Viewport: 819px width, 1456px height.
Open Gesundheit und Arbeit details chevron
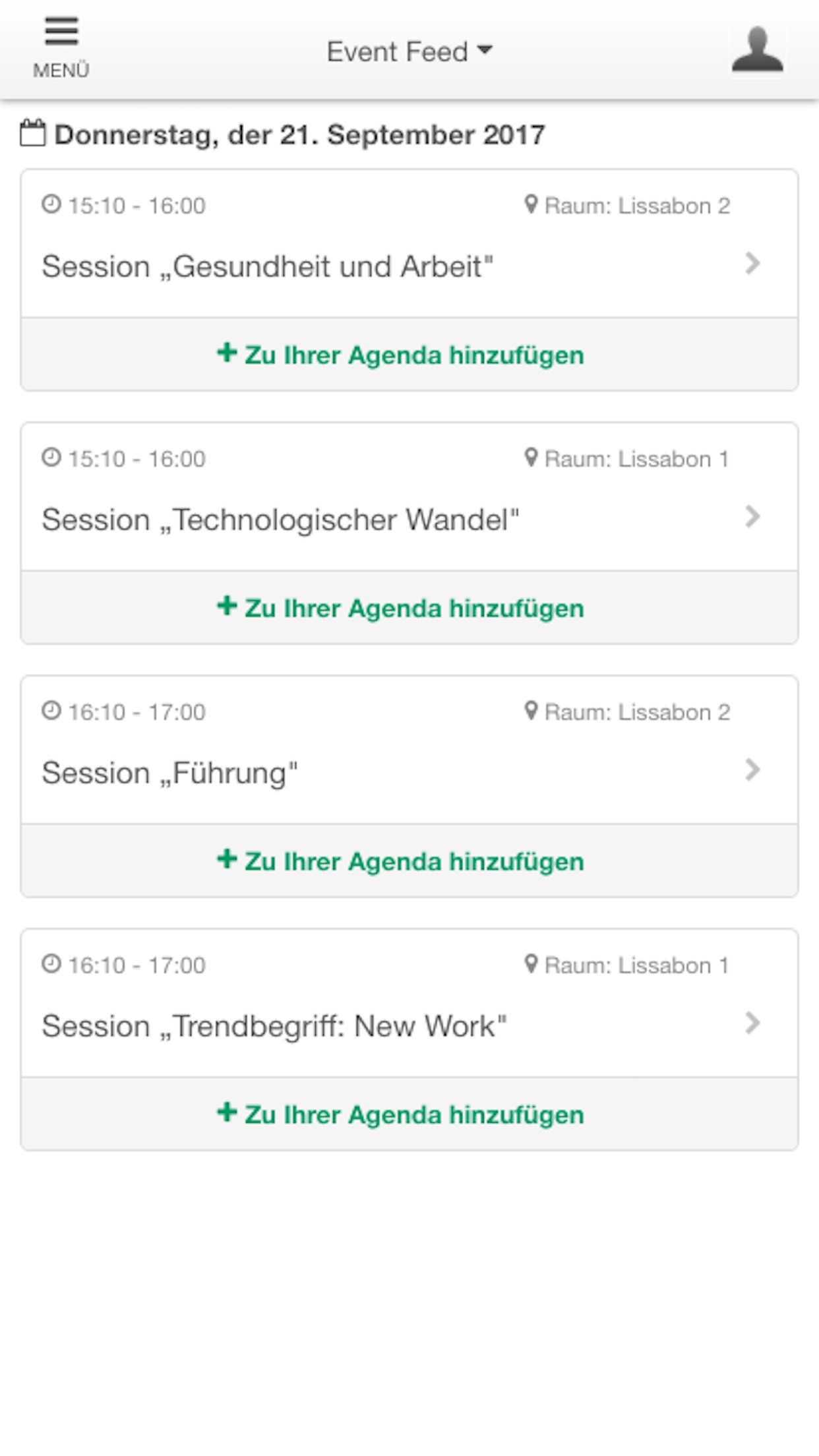pos(752,263)
